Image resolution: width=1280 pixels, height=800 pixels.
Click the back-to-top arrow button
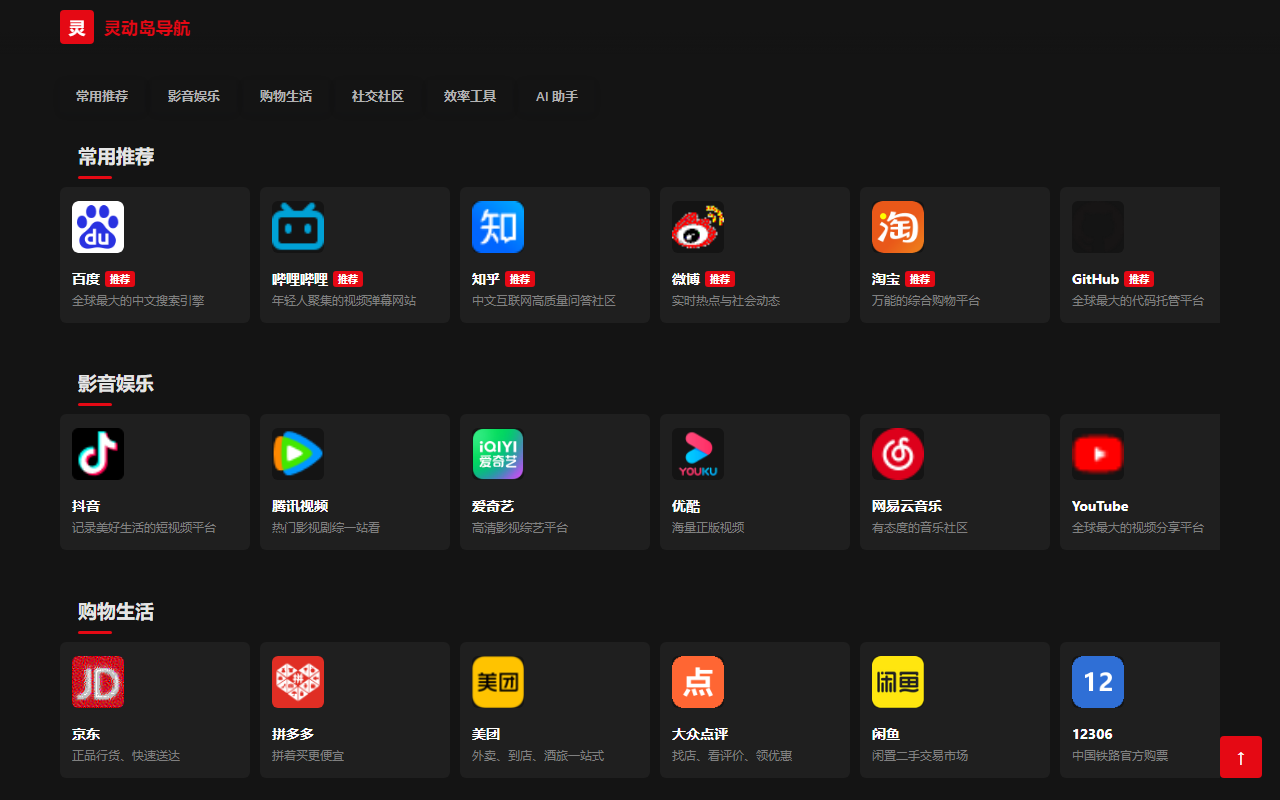[x=1241, y=757]
